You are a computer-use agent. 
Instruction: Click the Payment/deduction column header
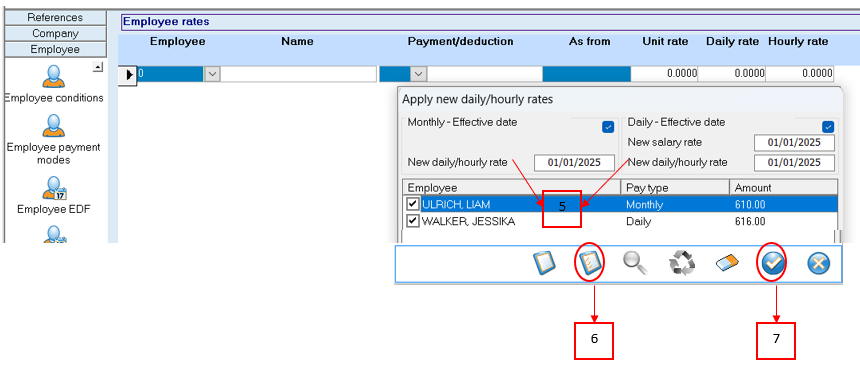tap(460, 42)
